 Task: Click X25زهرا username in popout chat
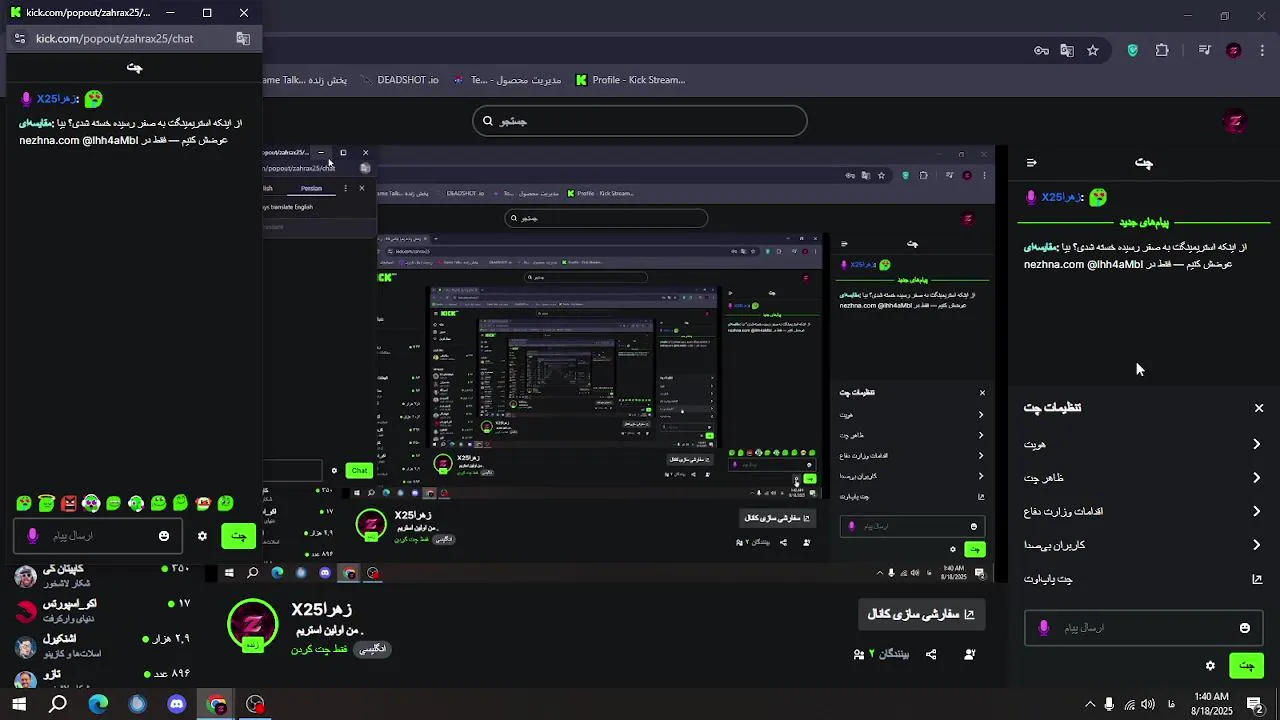57,99
